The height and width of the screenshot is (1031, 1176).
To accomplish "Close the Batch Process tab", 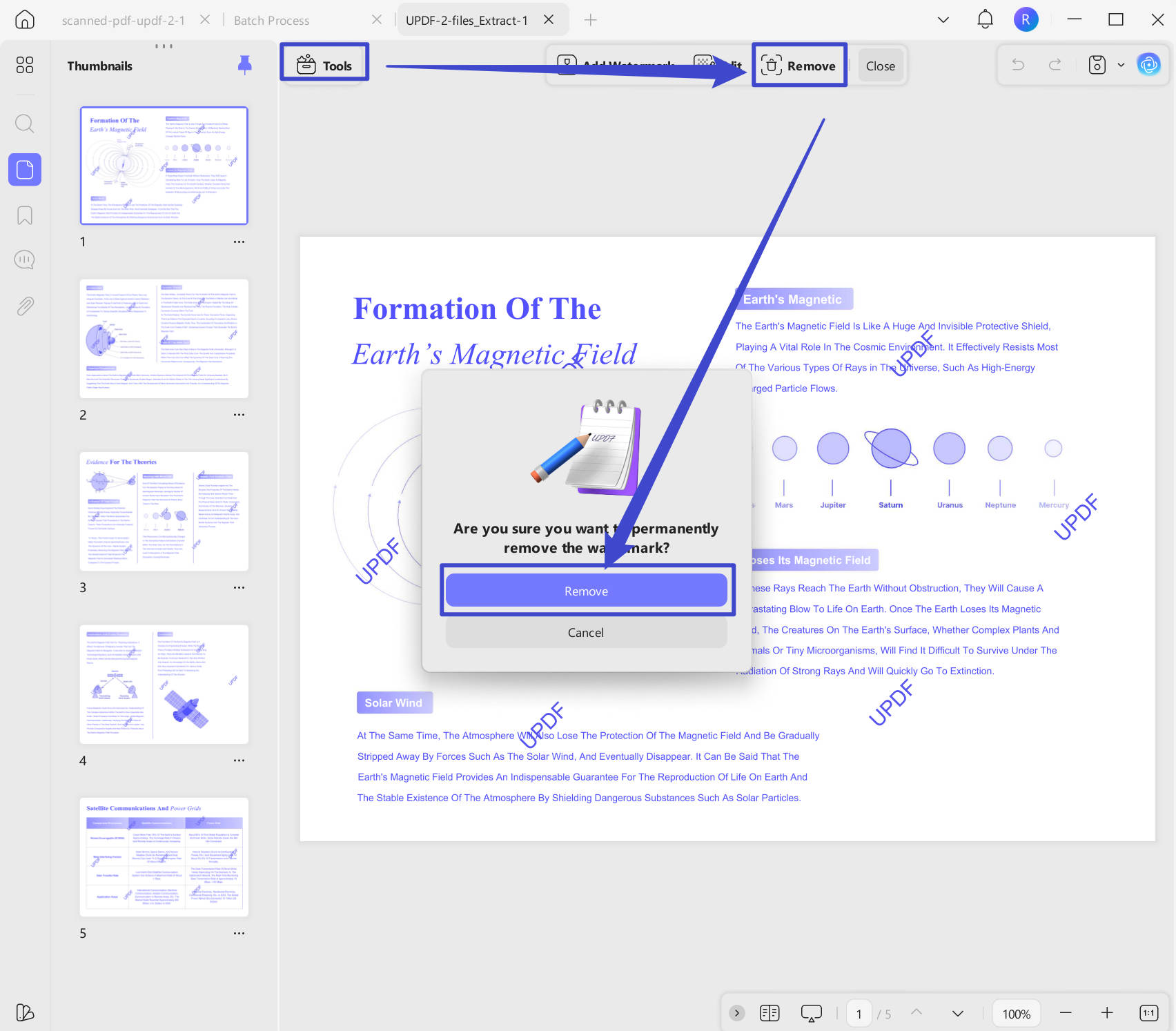I will [377, 19].
